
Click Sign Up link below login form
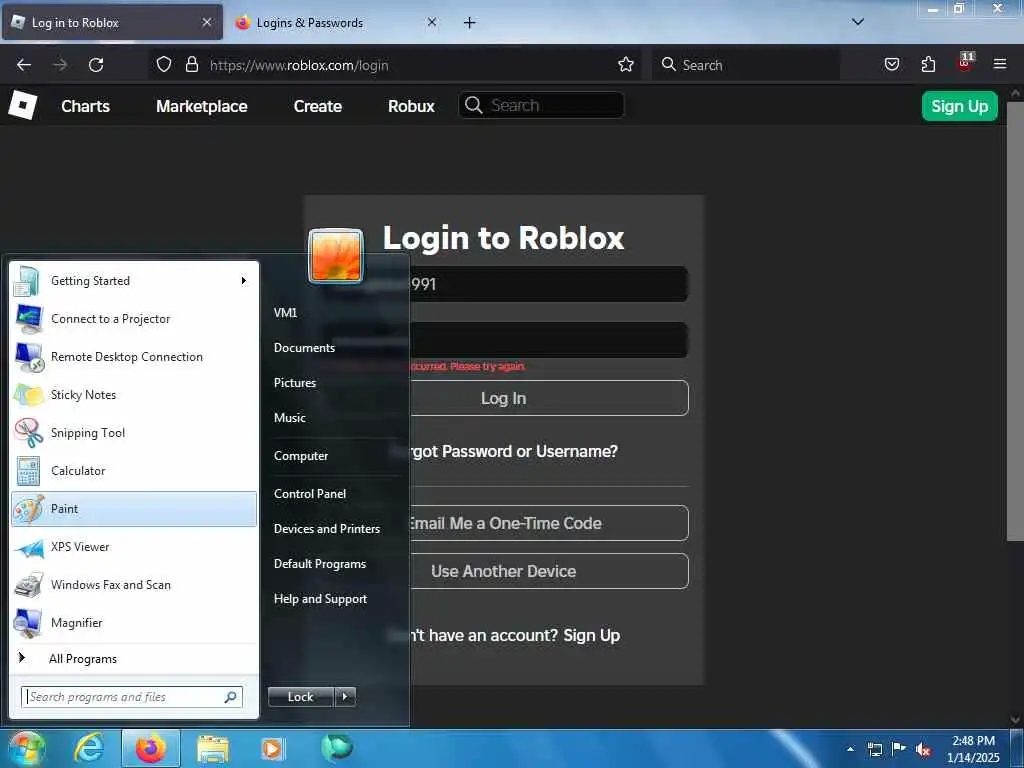pyautogui.click(x=592, y=635)
